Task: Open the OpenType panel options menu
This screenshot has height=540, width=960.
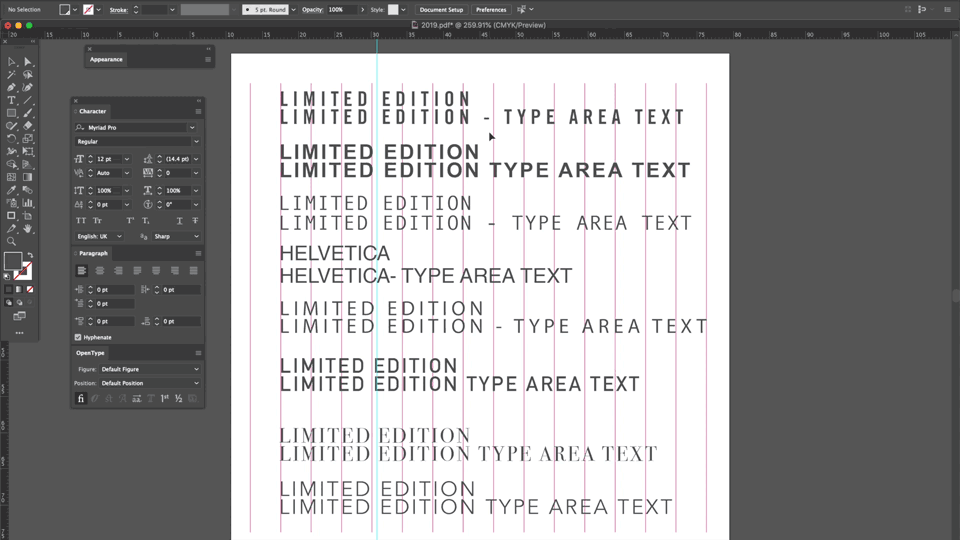Action: [198, 353]
